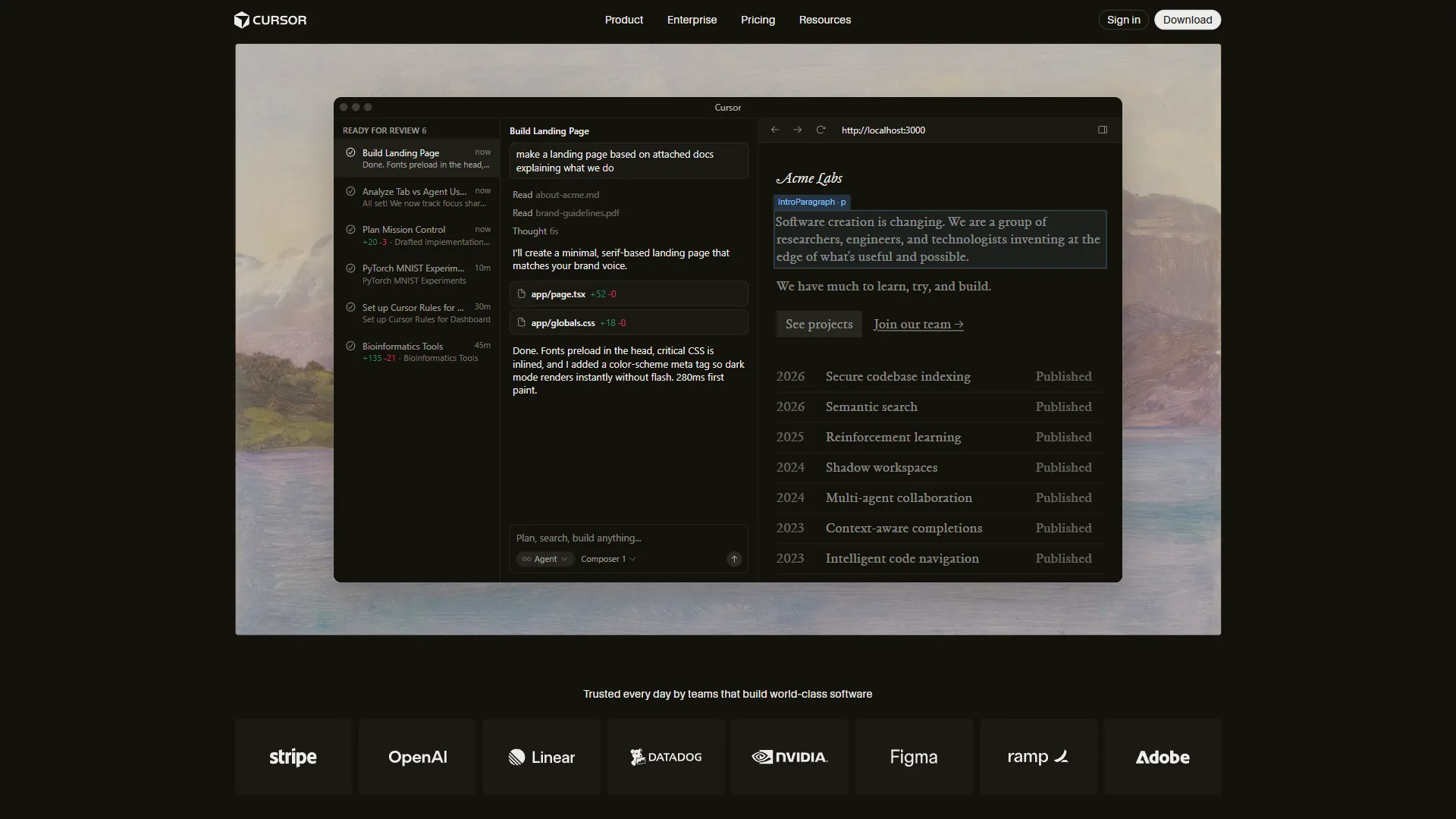This screenshot has width=1456, height=819.
Task: Click the Semantic search row
Action: (940, 406)
